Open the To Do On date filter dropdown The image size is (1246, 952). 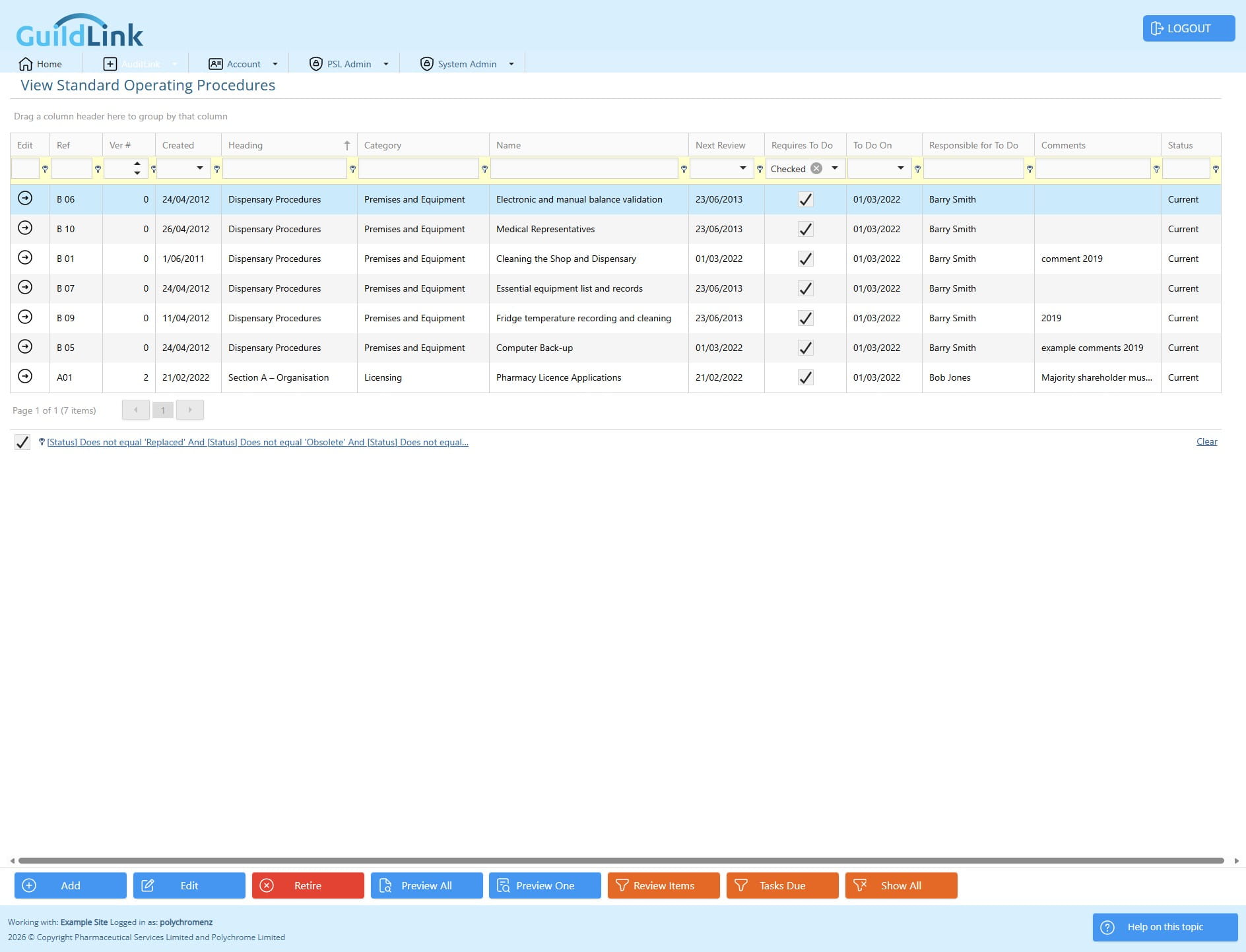901,168
